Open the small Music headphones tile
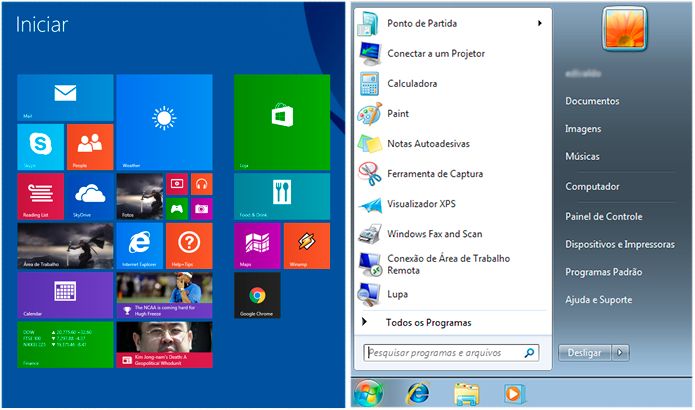 click(x=202, y=184)
